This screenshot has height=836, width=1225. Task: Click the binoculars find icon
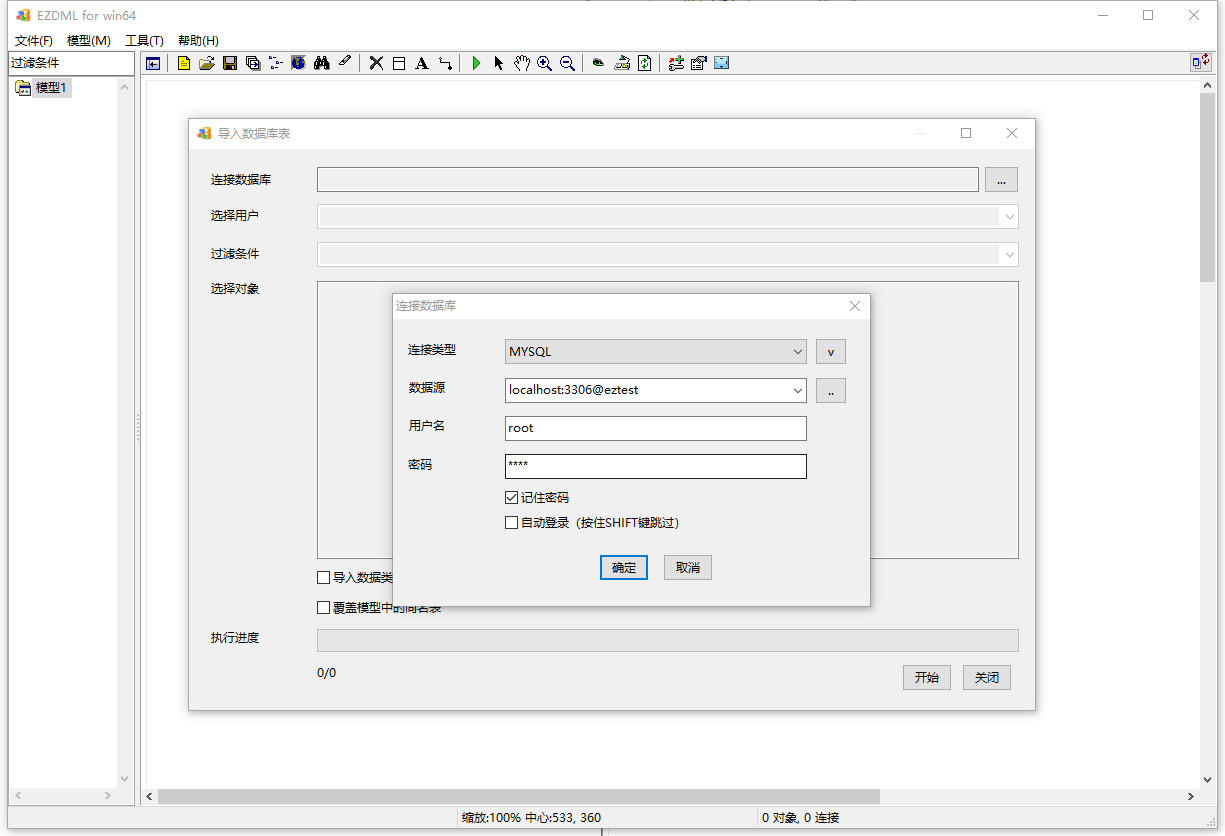click(321, 63)
